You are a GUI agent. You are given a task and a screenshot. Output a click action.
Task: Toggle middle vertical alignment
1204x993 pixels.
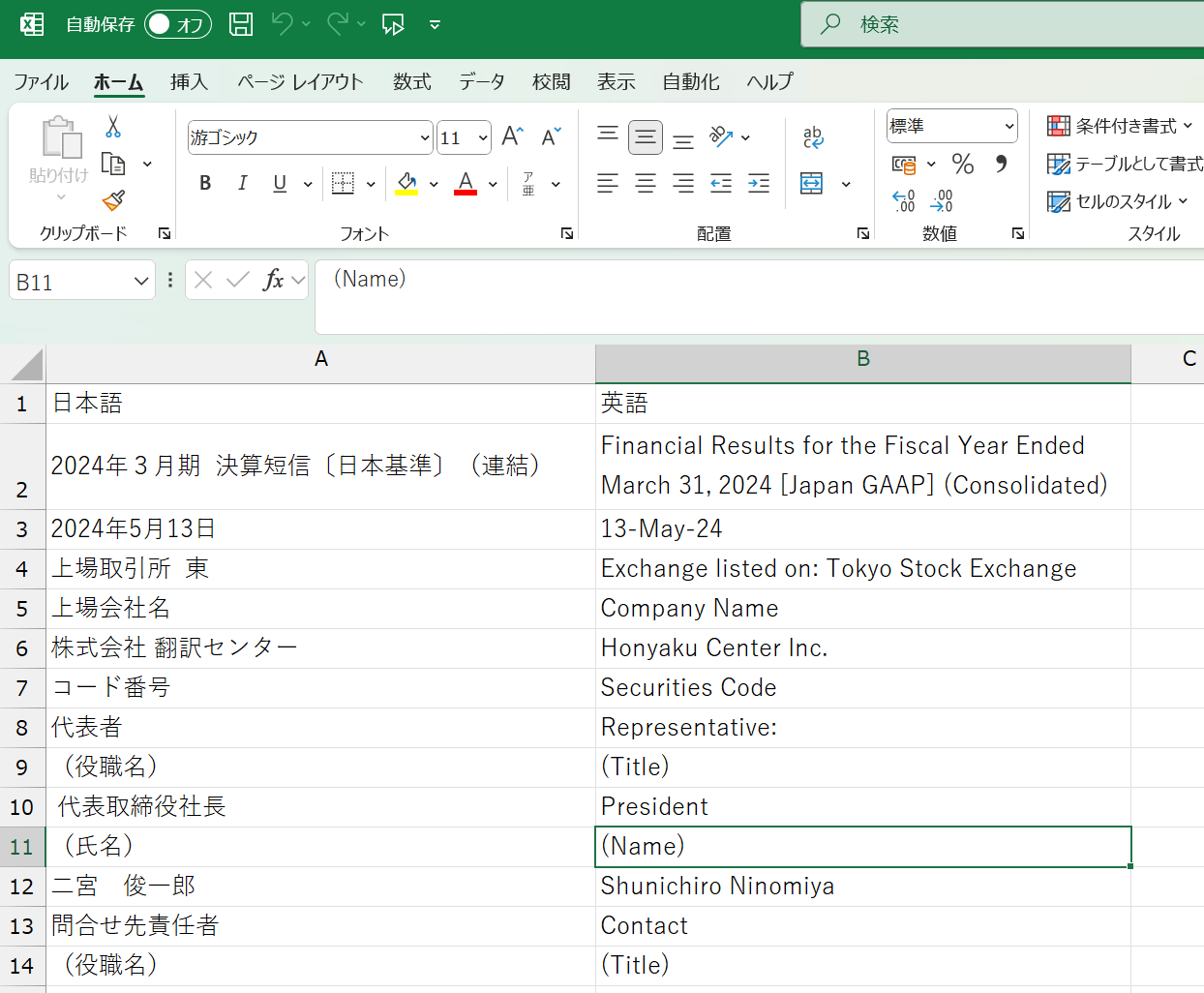tap(646, 137)
